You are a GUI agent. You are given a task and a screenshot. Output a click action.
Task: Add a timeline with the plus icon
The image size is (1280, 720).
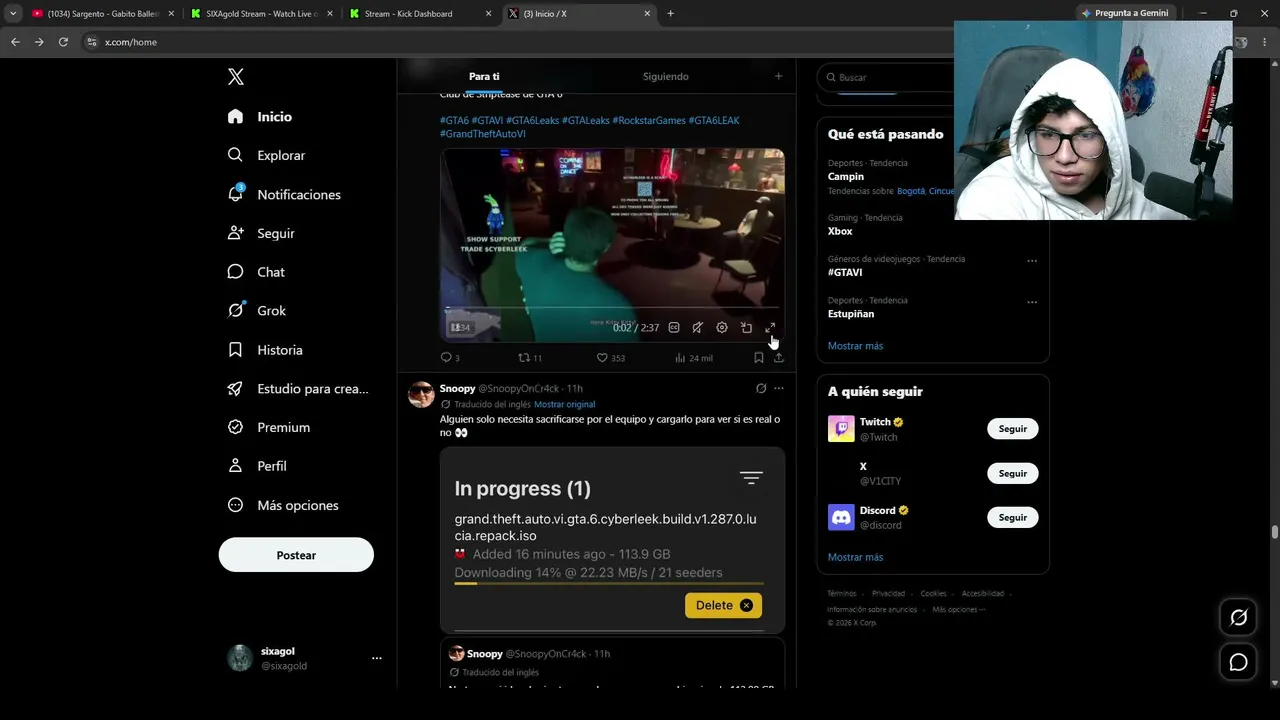click(779, 76)
